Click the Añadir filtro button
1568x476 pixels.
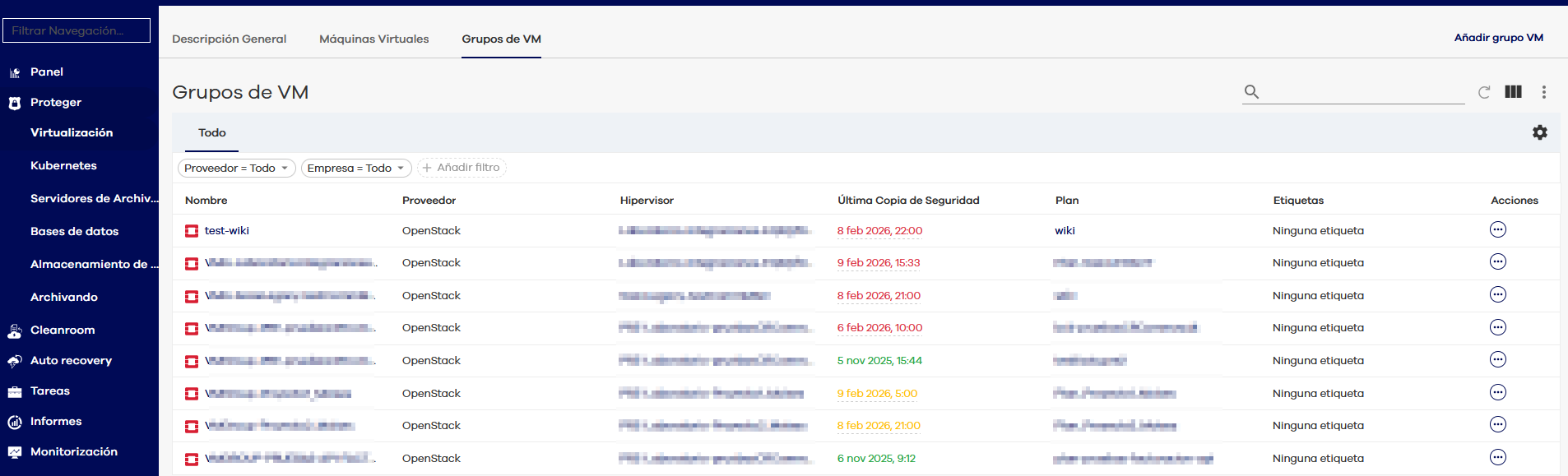(x=462, y=168)
